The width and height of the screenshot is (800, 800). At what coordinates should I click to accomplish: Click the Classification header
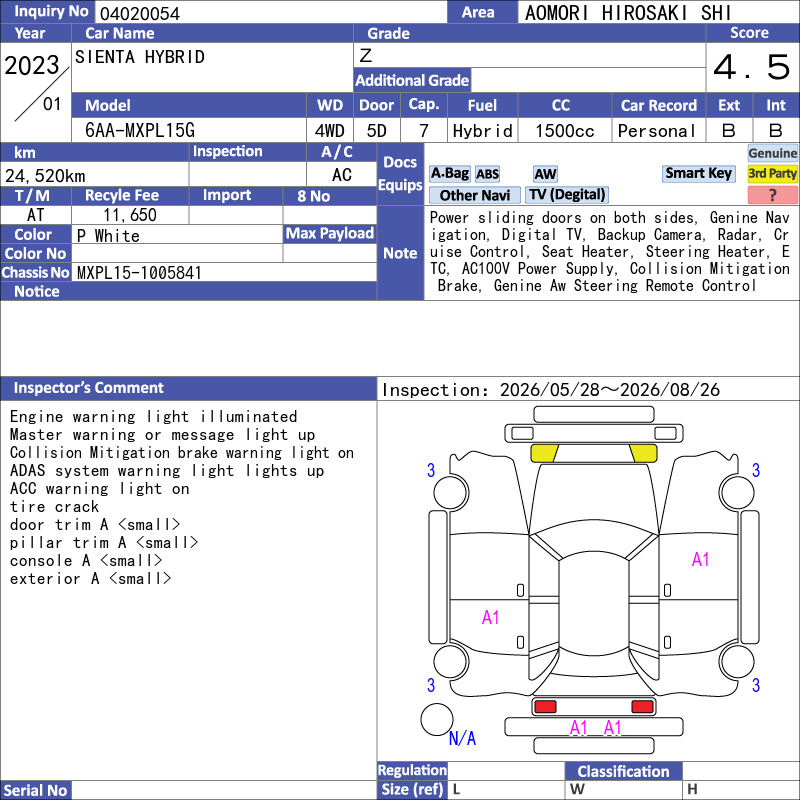click(x=623, y=771)
